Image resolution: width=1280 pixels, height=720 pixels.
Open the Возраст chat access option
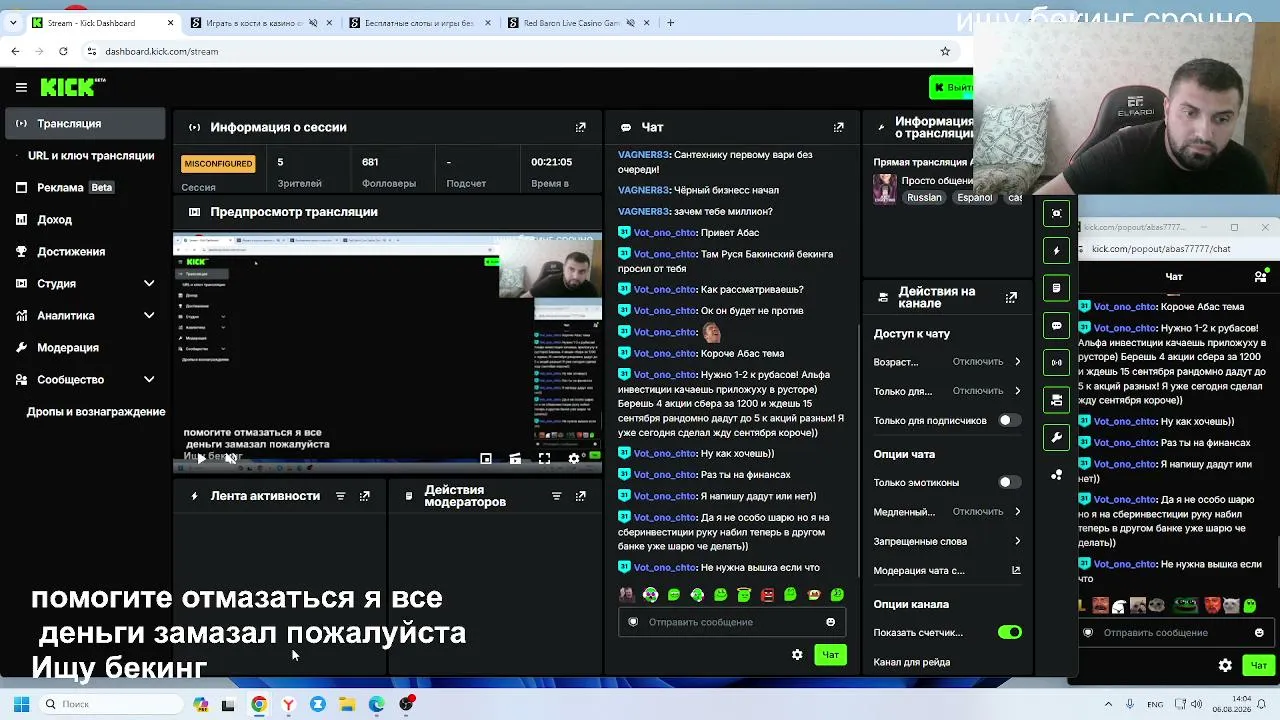click(947, 362)
